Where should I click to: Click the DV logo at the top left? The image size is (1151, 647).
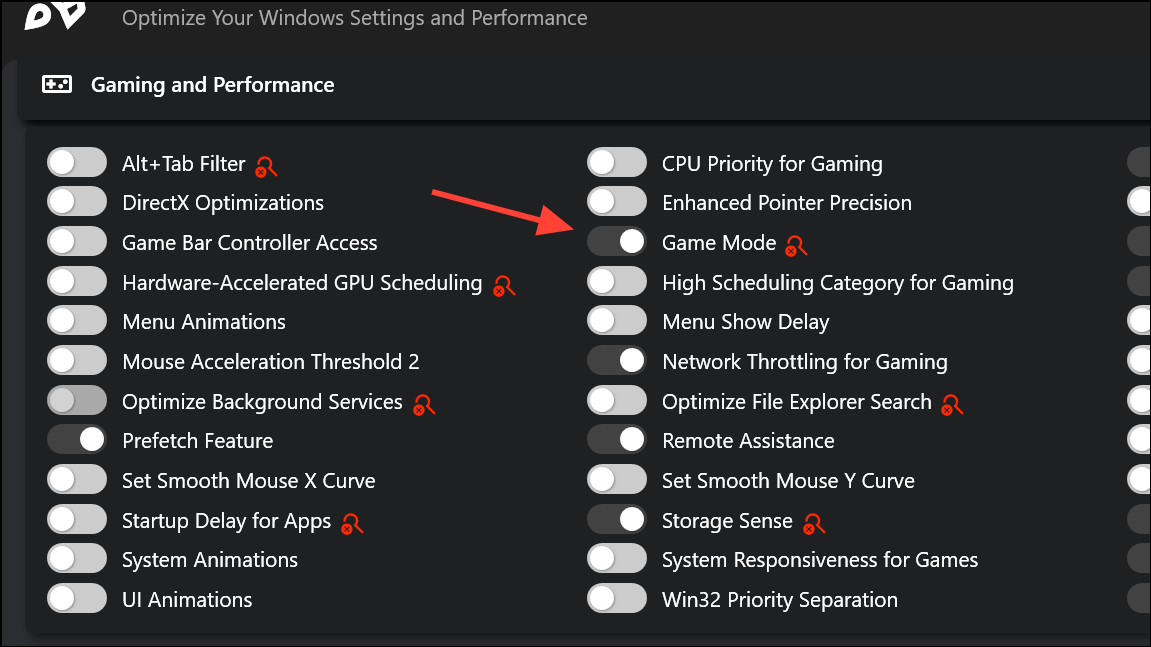[55, 15]
